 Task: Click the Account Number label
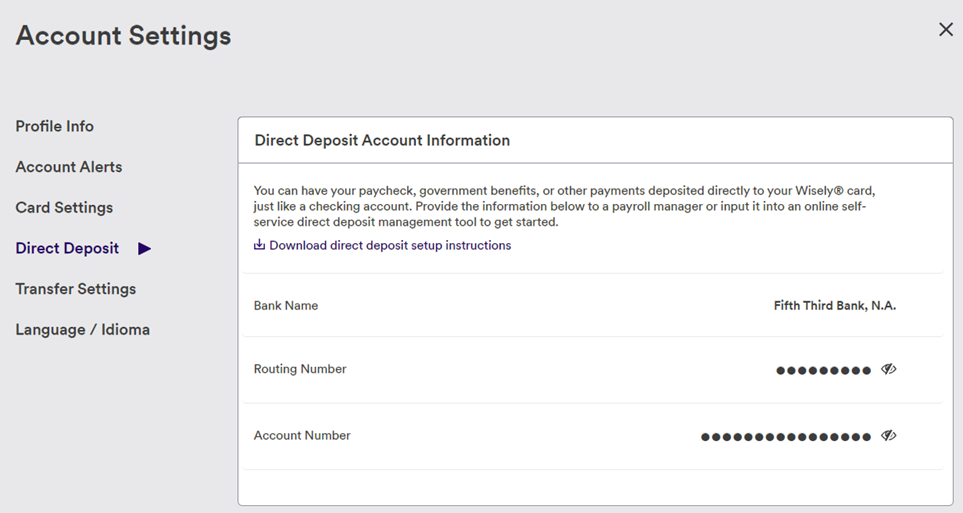point(302,435)
